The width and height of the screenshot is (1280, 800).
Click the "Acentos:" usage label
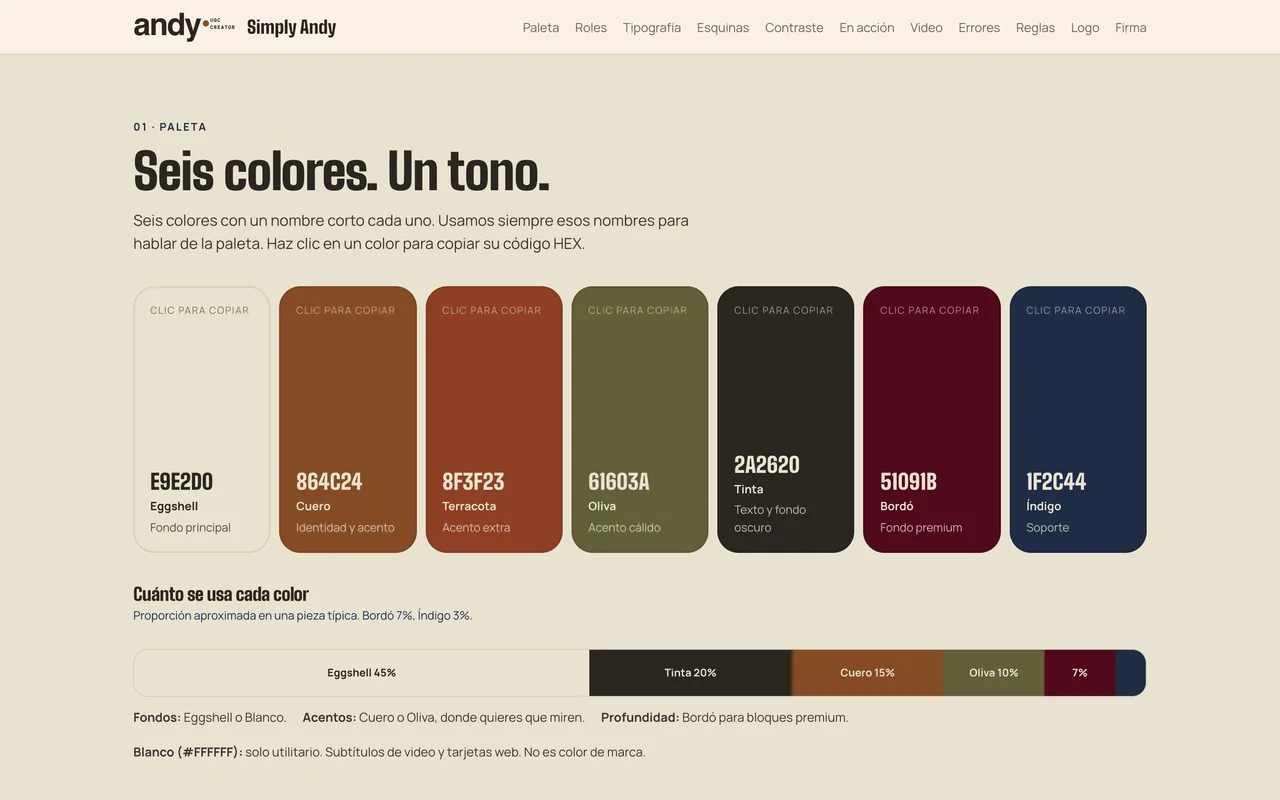tap(329, 717)
